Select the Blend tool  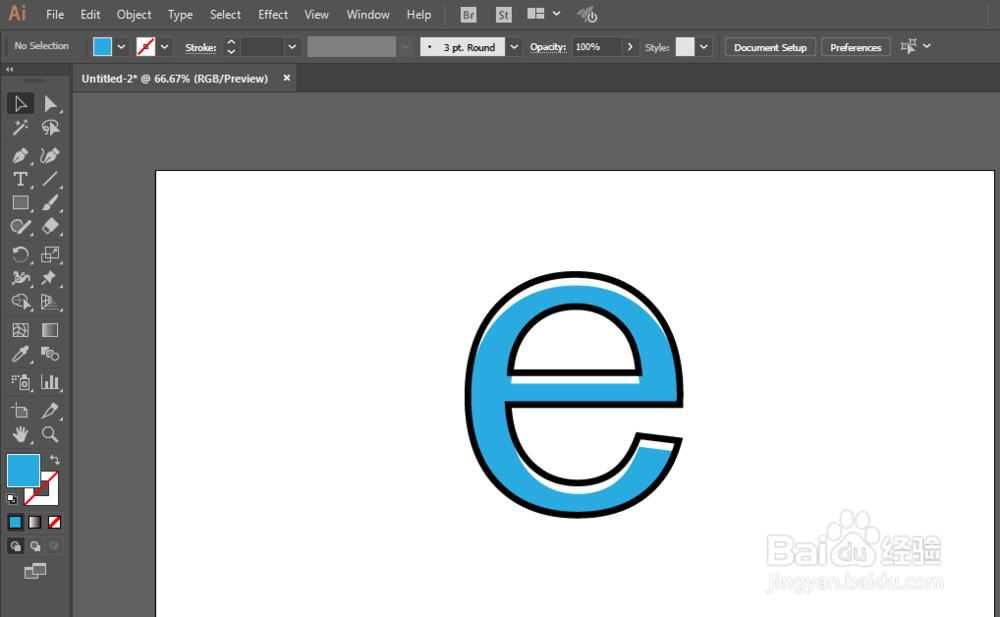(x=50, y=354)
